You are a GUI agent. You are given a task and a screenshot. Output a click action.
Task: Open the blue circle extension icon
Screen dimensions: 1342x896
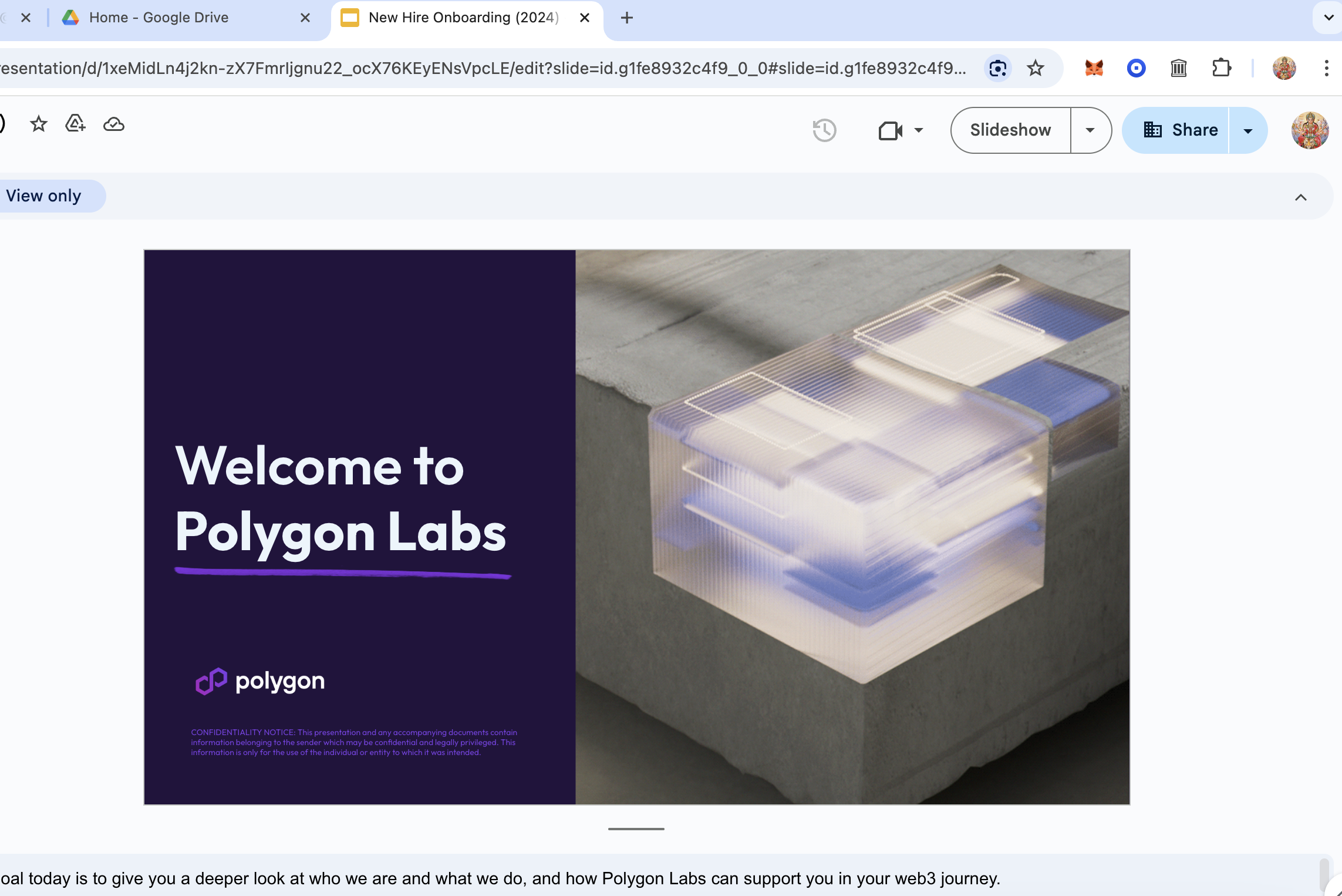point(1137,69)
